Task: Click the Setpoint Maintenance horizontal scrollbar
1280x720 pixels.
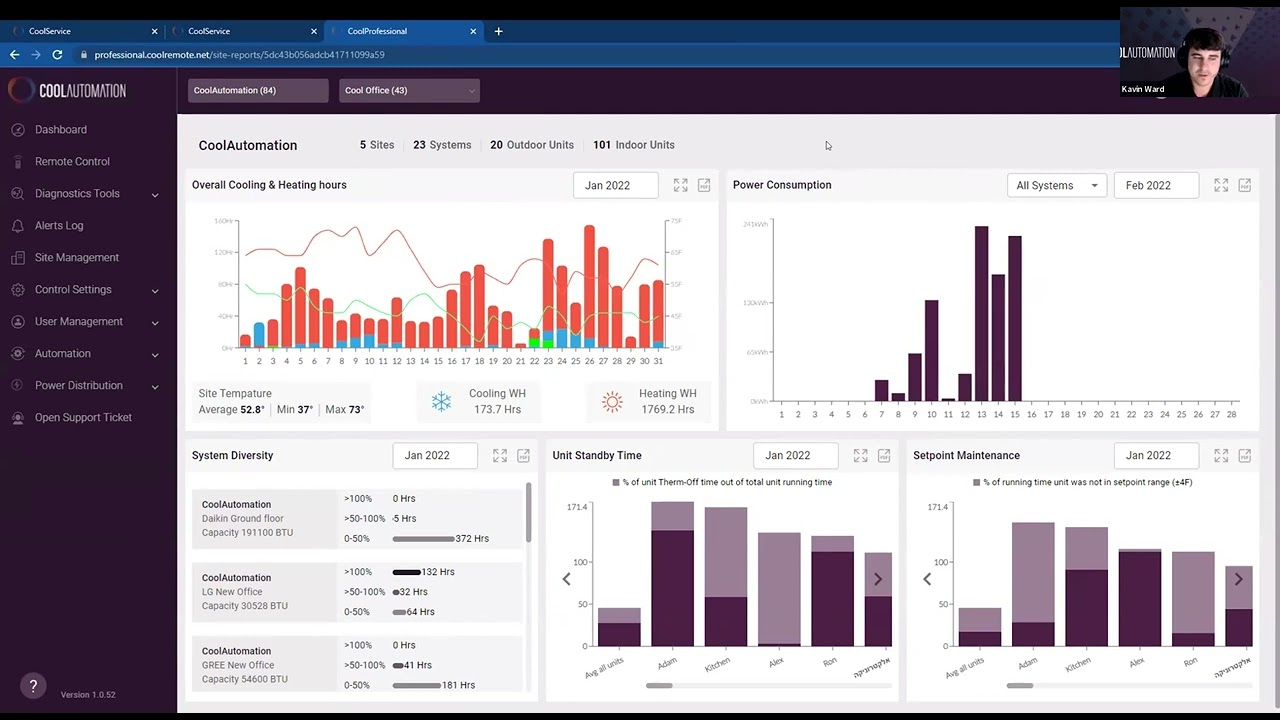Action: pos(1020,685)
